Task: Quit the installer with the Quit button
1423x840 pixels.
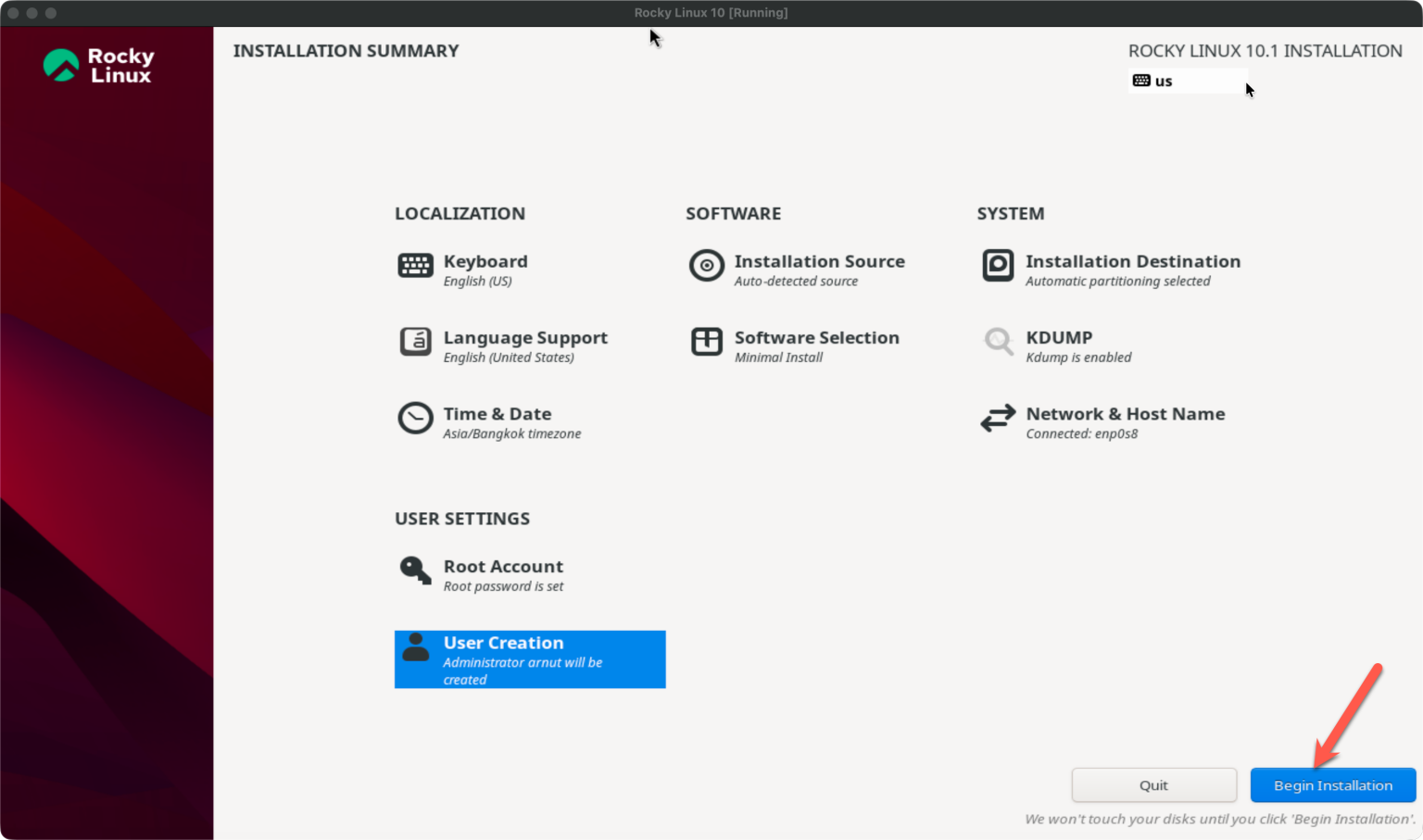Action: click(x=1153, y=785)
